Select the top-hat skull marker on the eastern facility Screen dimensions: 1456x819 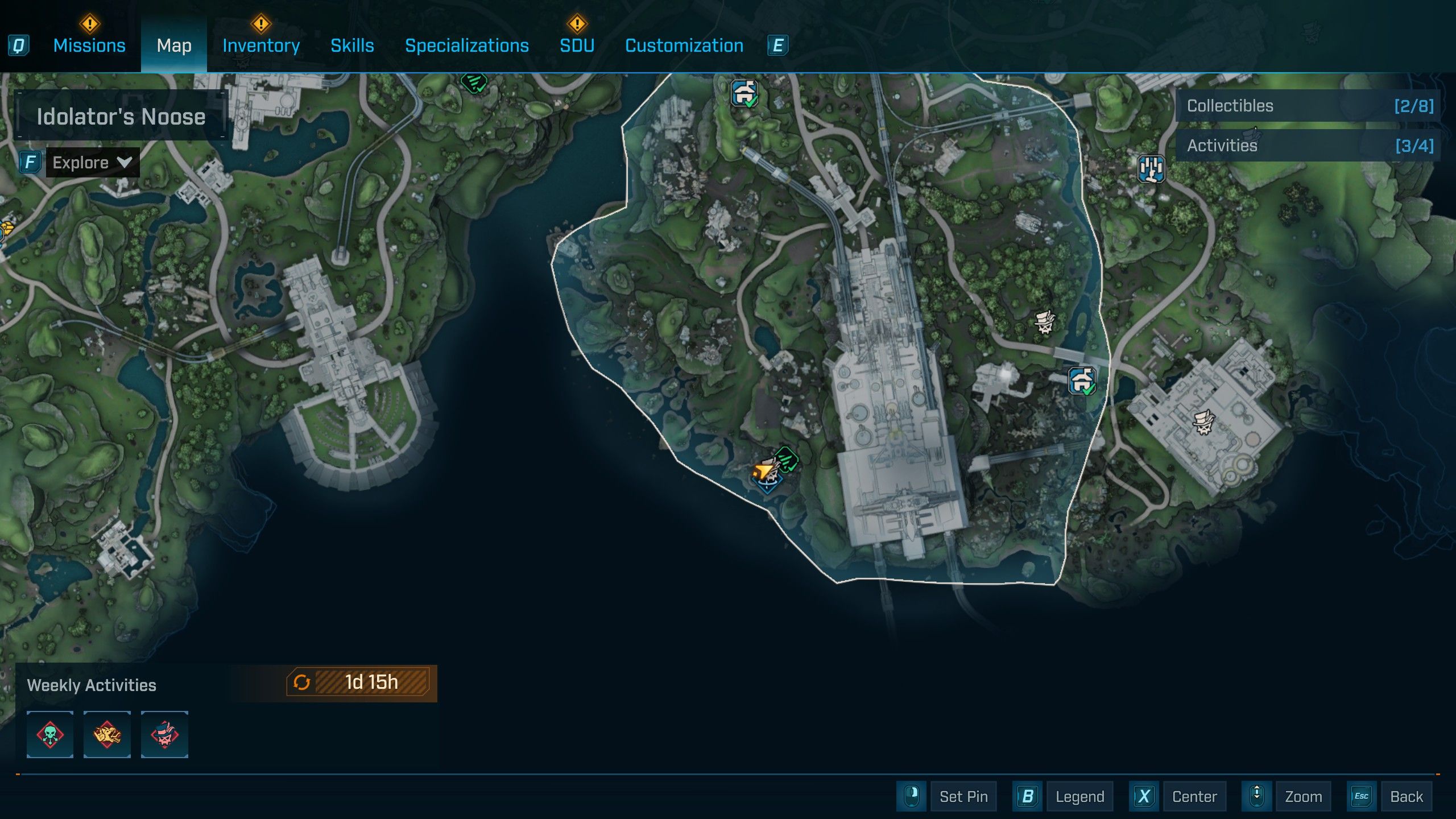coord(1202,422)
